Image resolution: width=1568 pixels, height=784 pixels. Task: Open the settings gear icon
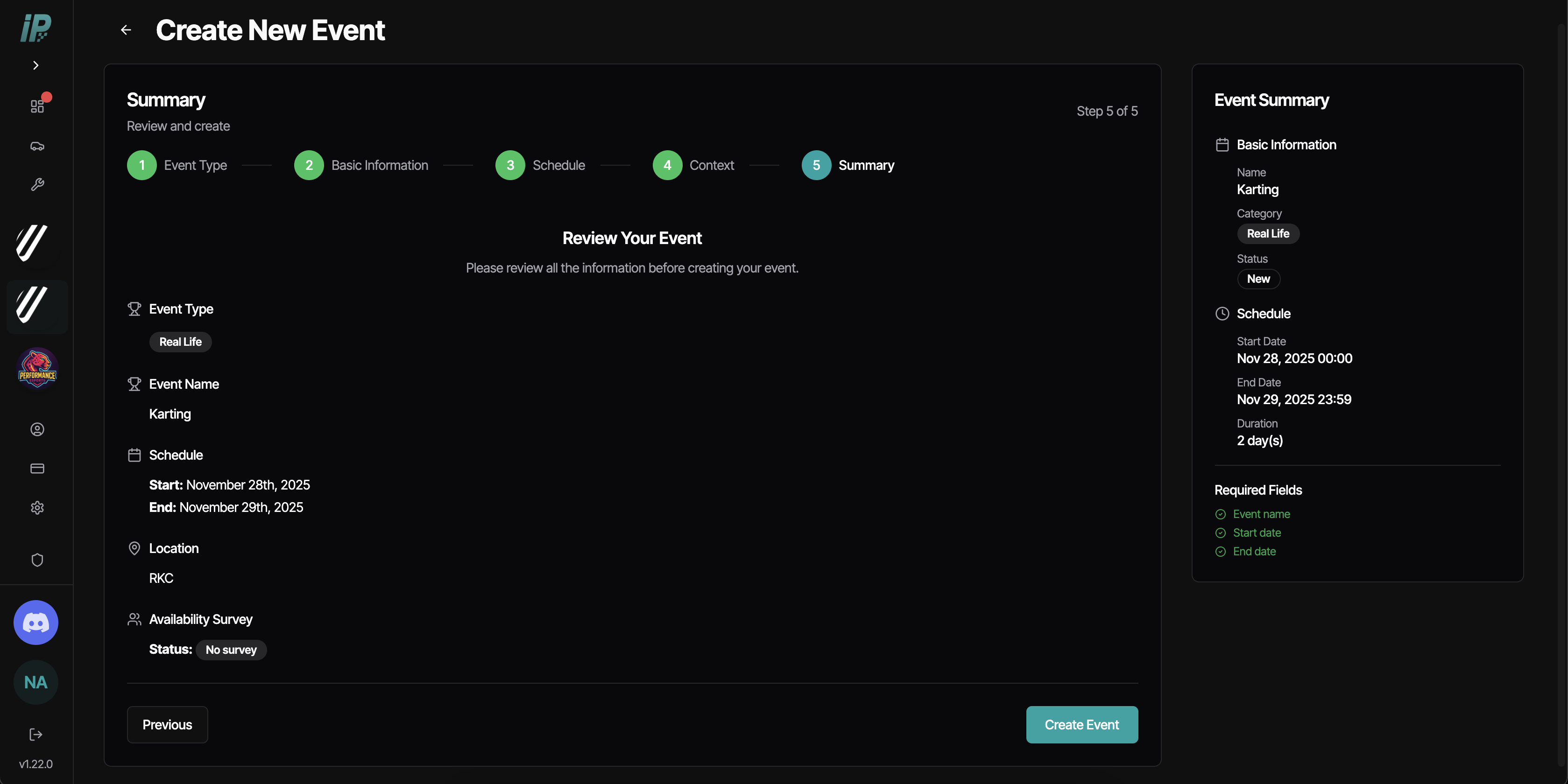pyautogui.click(x=37, y=507)
